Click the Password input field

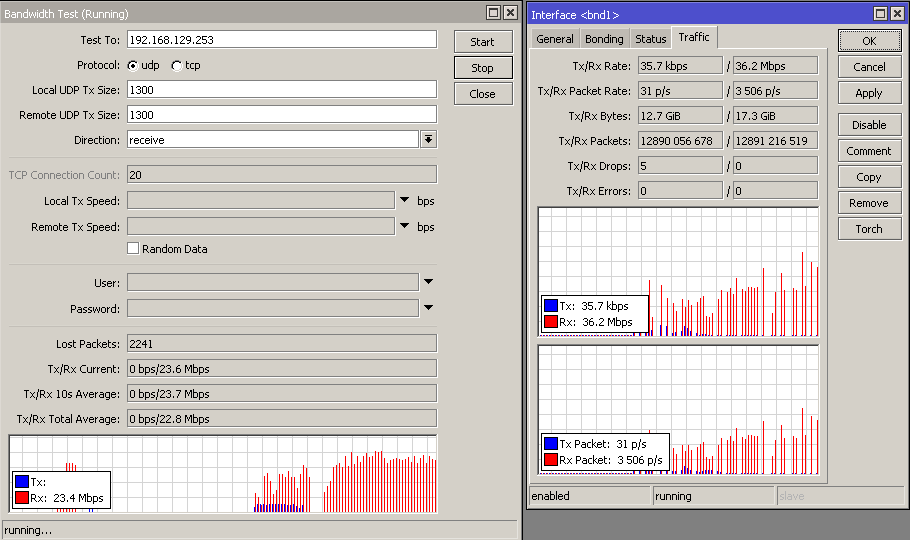click(x=272, y=308)
